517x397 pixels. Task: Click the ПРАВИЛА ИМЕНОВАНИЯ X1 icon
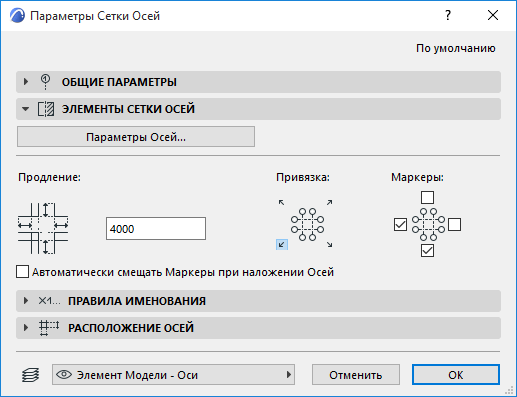49,301
